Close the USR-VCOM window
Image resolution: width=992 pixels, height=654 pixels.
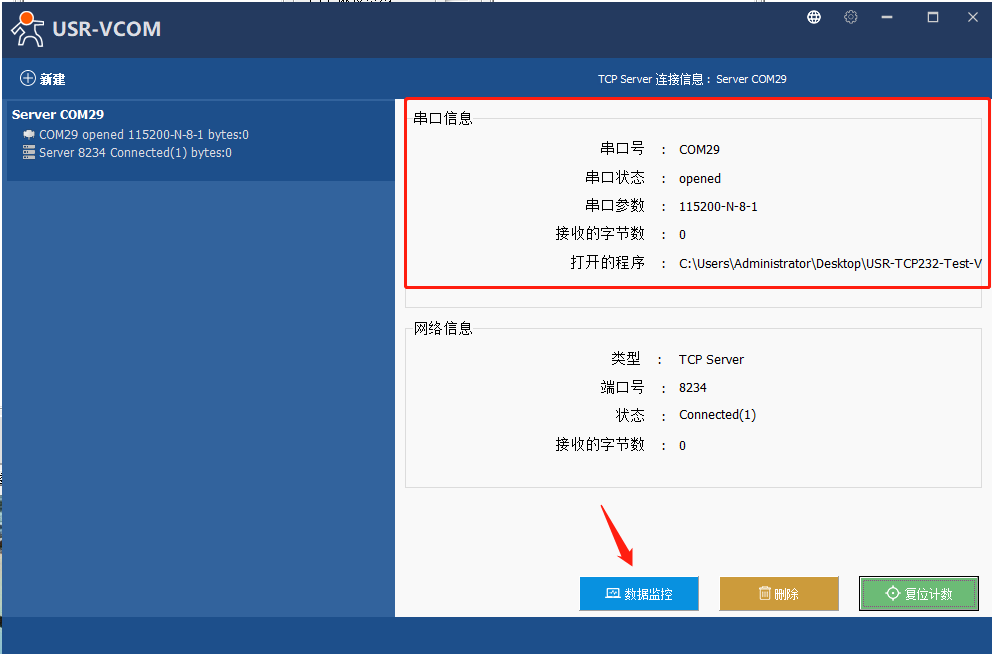tap(971, 17)
